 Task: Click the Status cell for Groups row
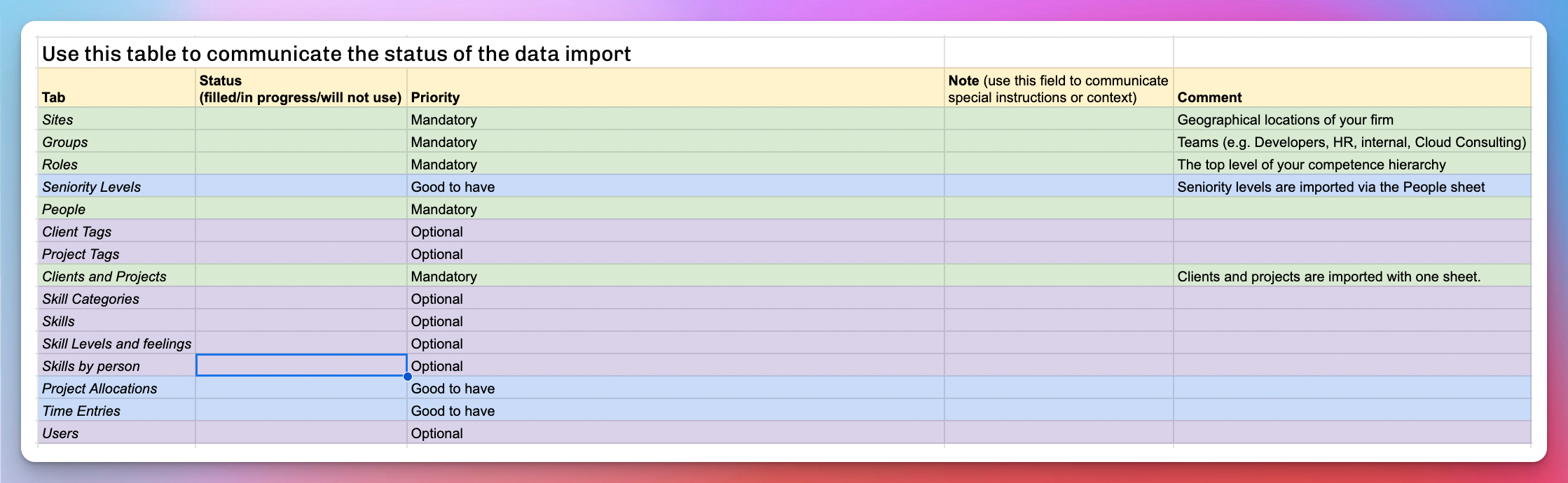[x=301, y=141]
